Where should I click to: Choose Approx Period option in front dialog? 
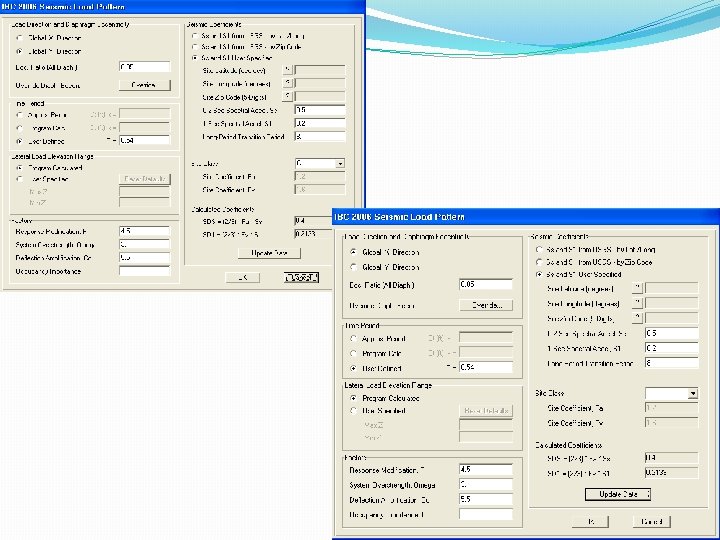pyautogui.click(x=353, y=338)
